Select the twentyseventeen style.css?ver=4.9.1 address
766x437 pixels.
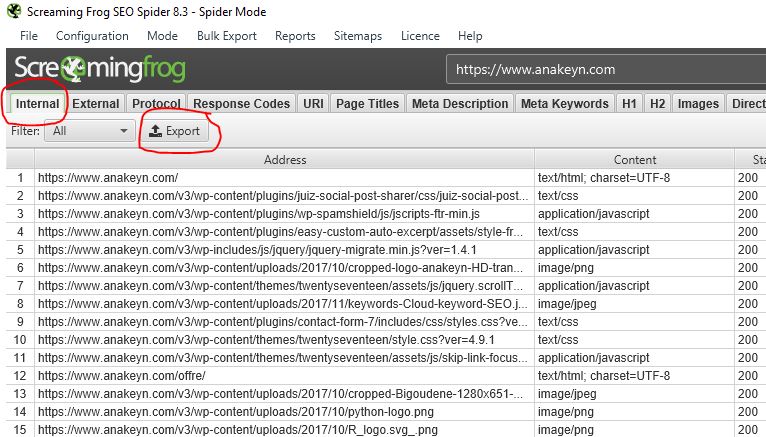pyautogui.click(x=284, y=340)
